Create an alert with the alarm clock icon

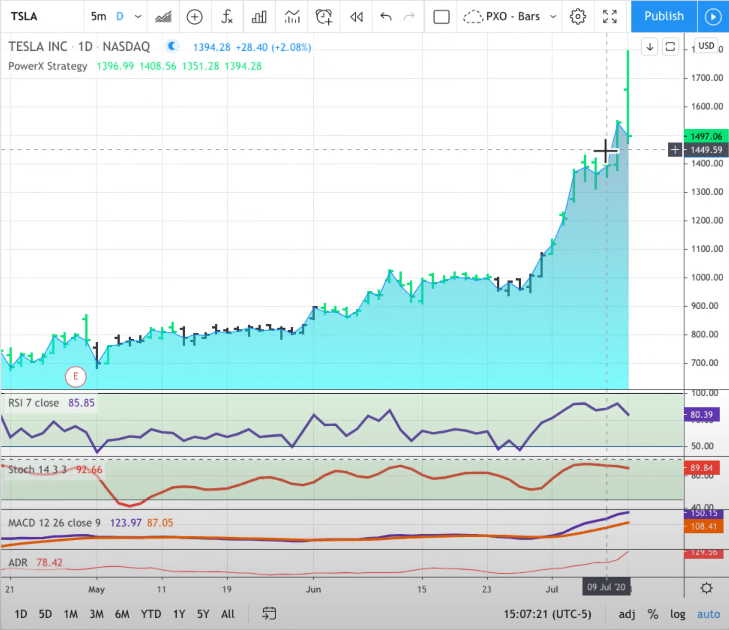coord(324,17)
